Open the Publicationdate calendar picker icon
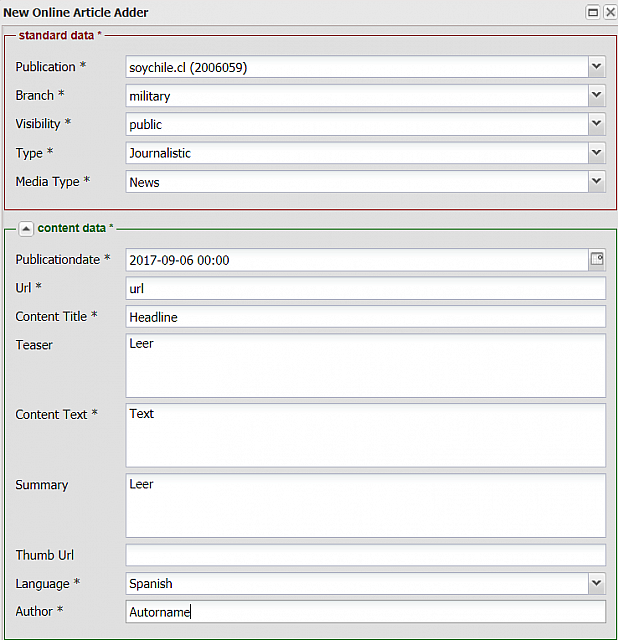618x640 pixels. pos(597,260)
